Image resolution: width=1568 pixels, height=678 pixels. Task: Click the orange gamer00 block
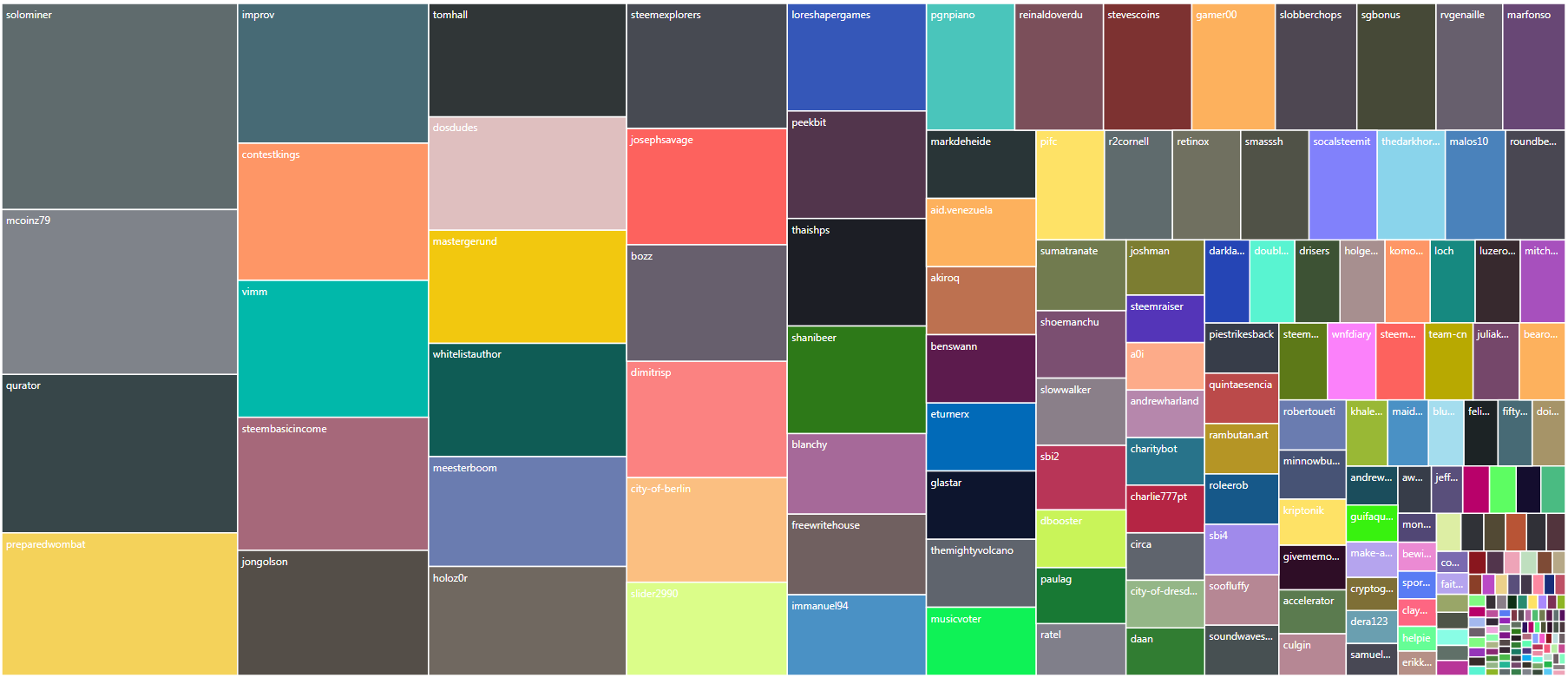(1233, 67)
